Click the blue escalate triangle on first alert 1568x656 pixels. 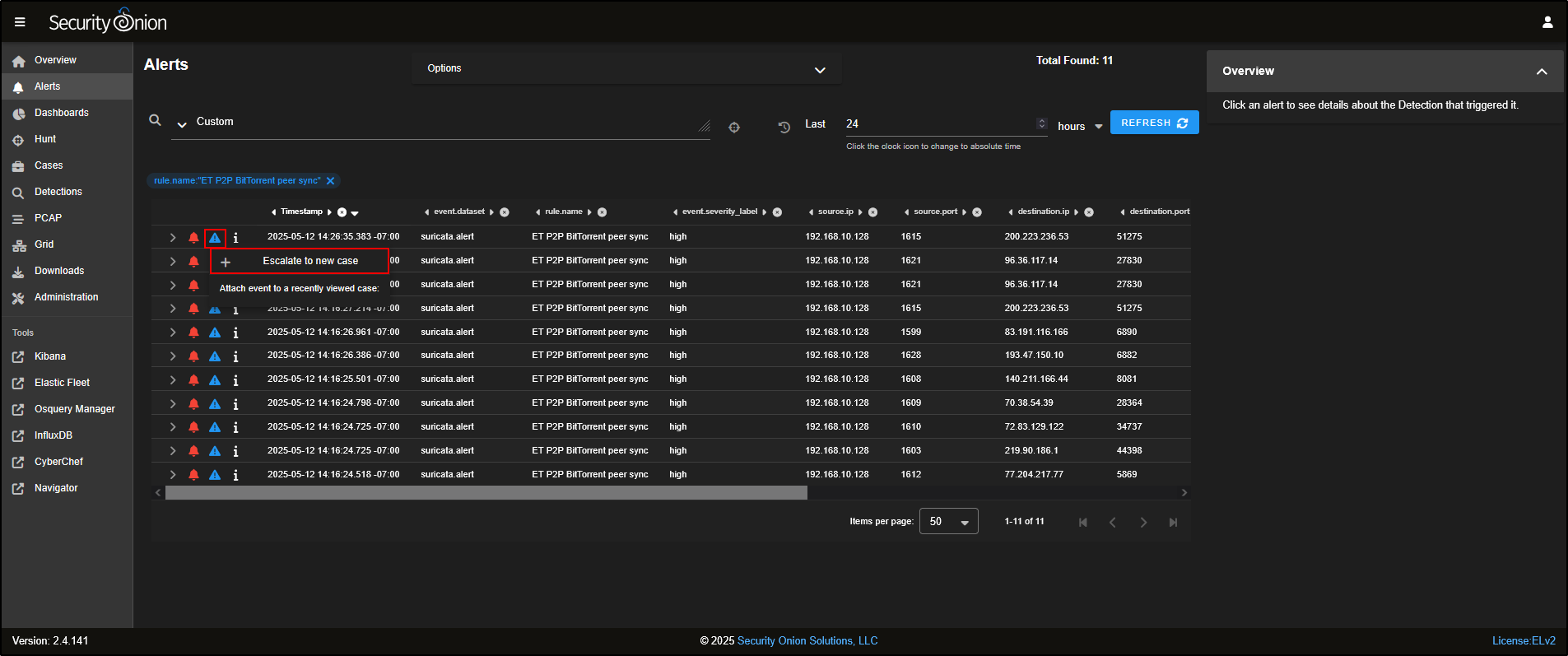[x=215, y=238]
